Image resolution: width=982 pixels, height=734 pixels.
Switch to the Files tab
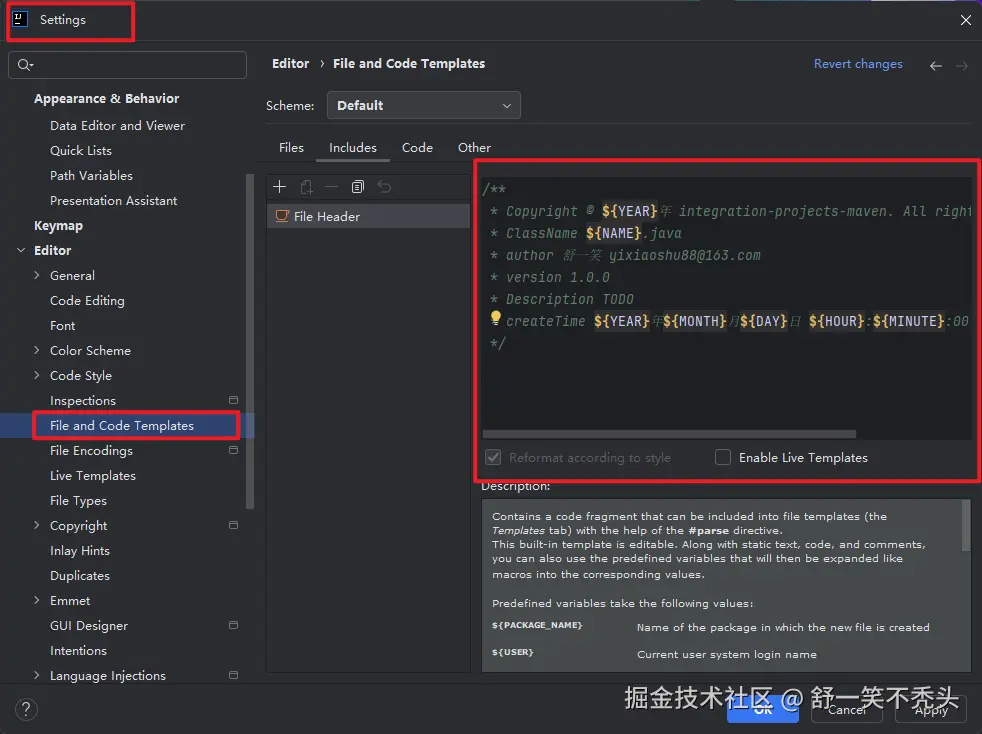pos(291,148)
